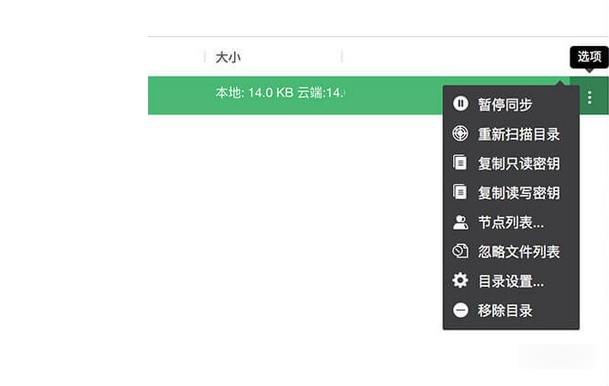The height and width of the screenshot is (386, 609).
Task: Select 暂停同步 menu entry
Action: (505, 104)
